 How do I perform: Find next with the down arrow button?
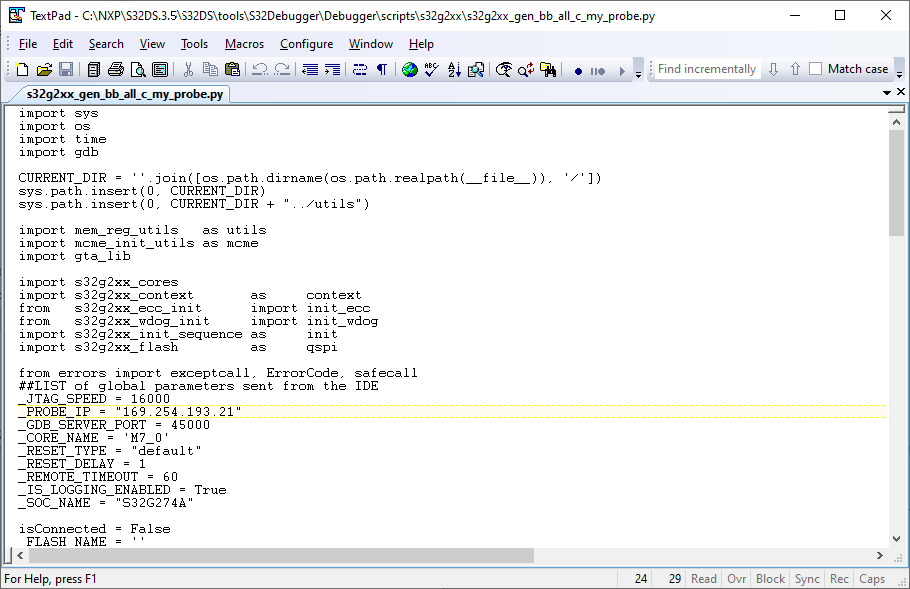click(773, 69)
